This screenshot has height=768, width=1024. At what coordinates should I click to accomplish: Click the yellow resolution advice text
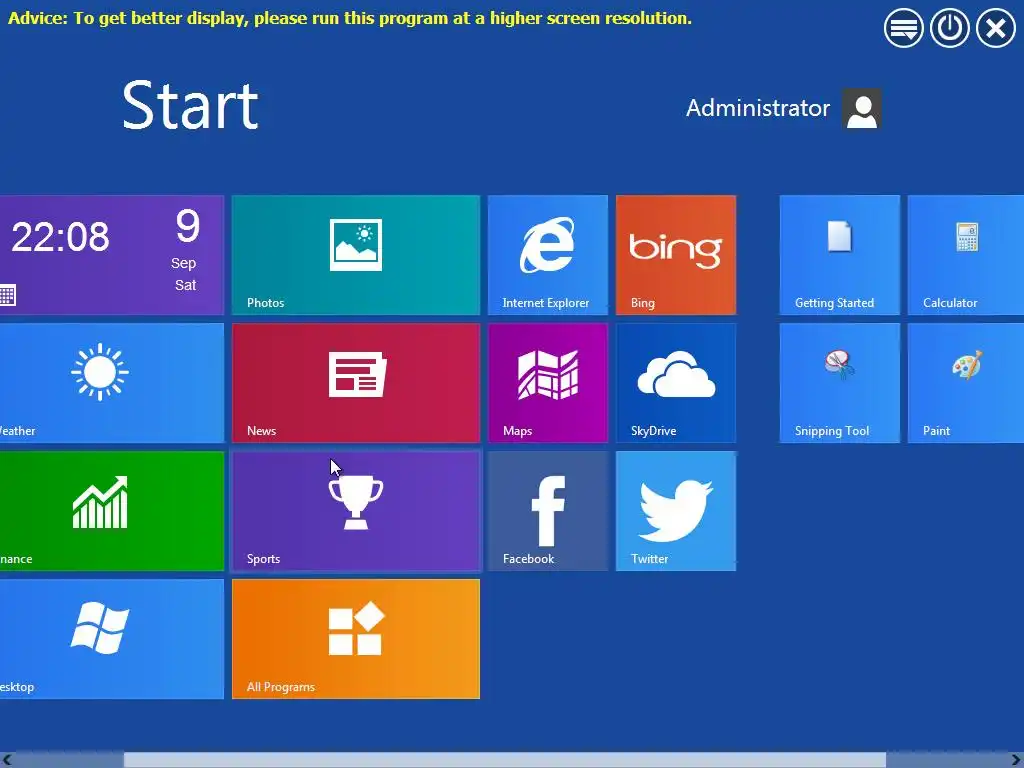(x=349, y=18)
